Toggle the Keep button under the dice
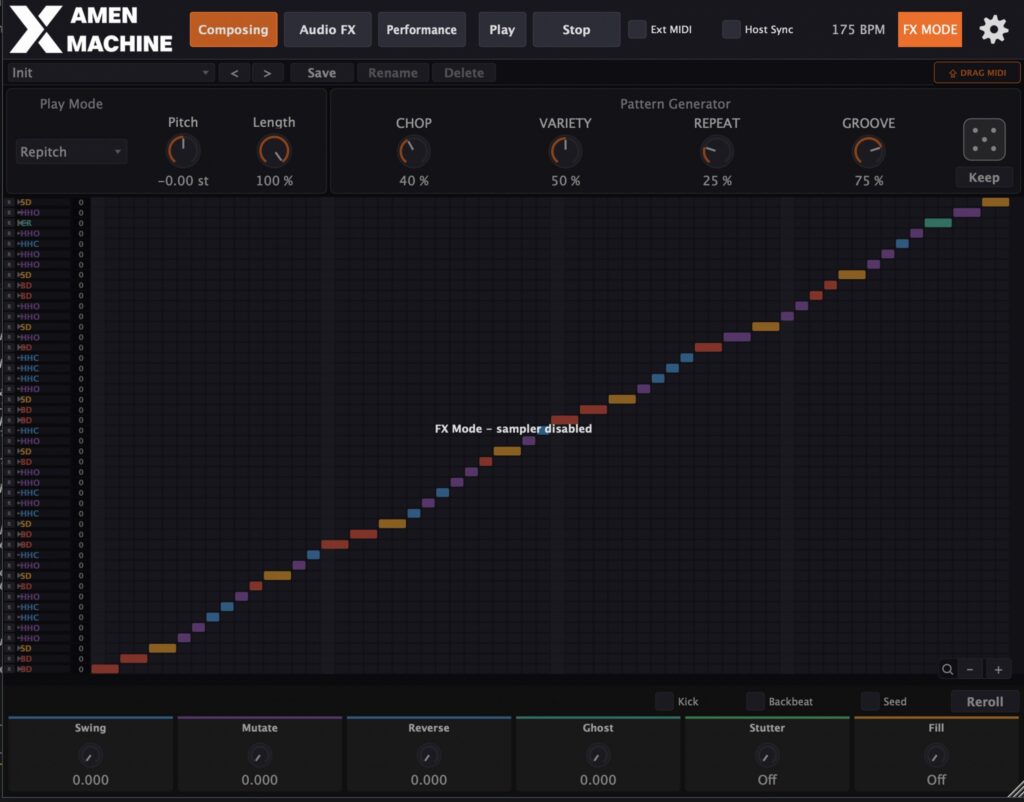Image resolution: width=1024 pixels, height=802 pixels. [x=984, y=178]
